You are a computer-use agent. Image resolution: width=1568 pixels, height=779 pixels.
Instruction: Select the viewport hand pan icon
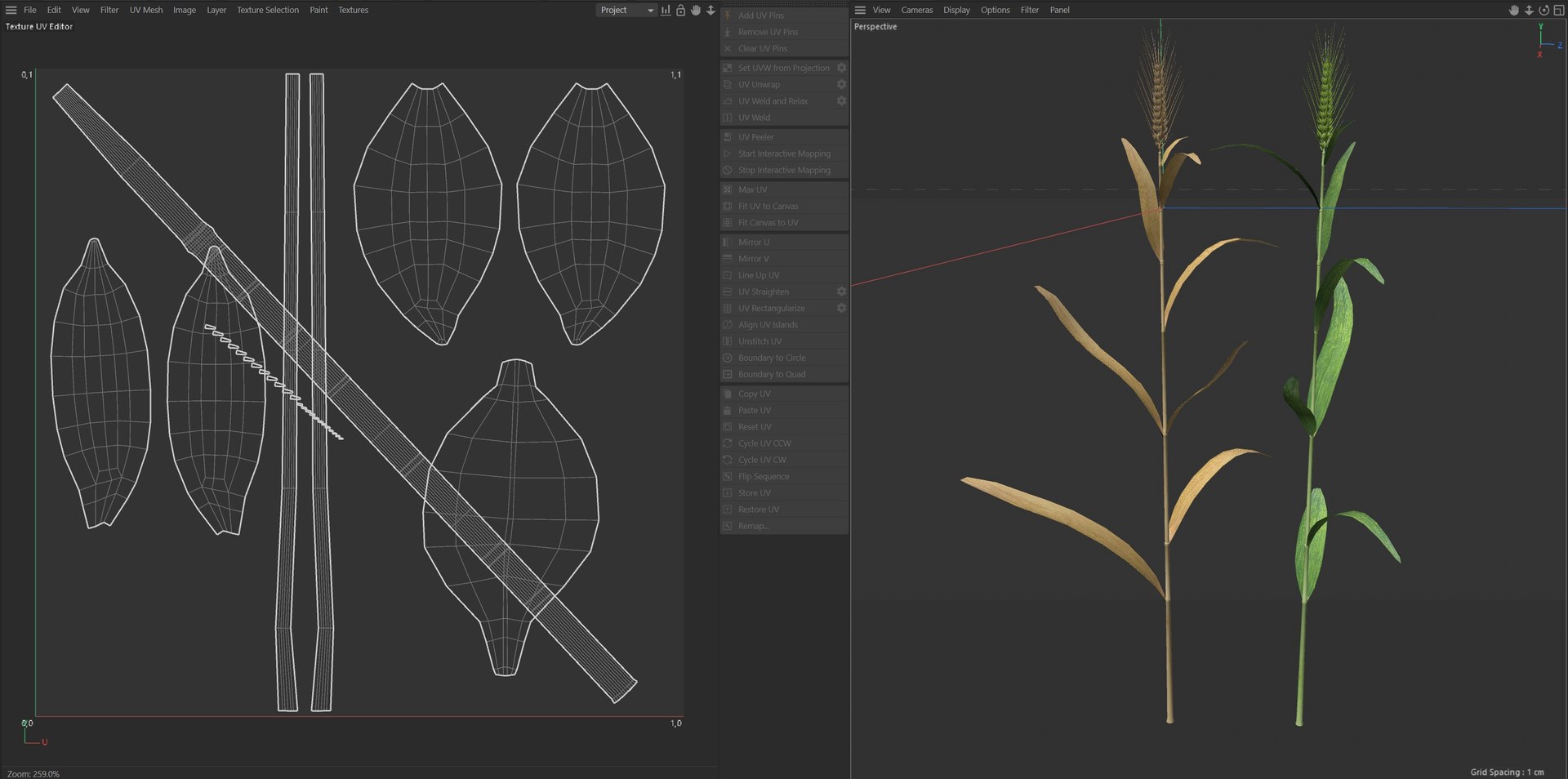[1513, 10]
